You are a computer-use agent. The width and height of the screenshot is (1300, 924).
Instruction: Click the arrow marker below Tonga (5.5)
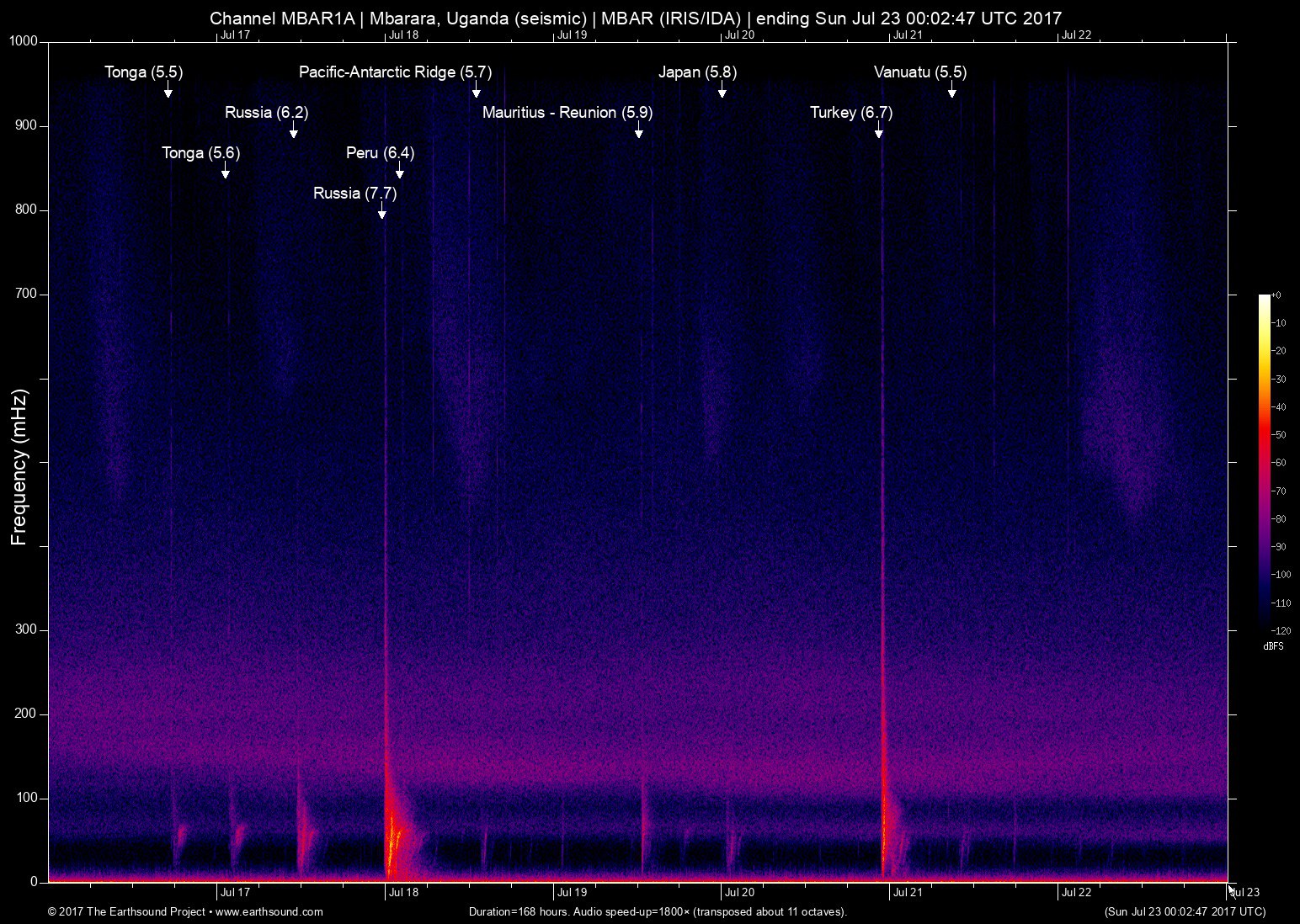click(168, 91)
